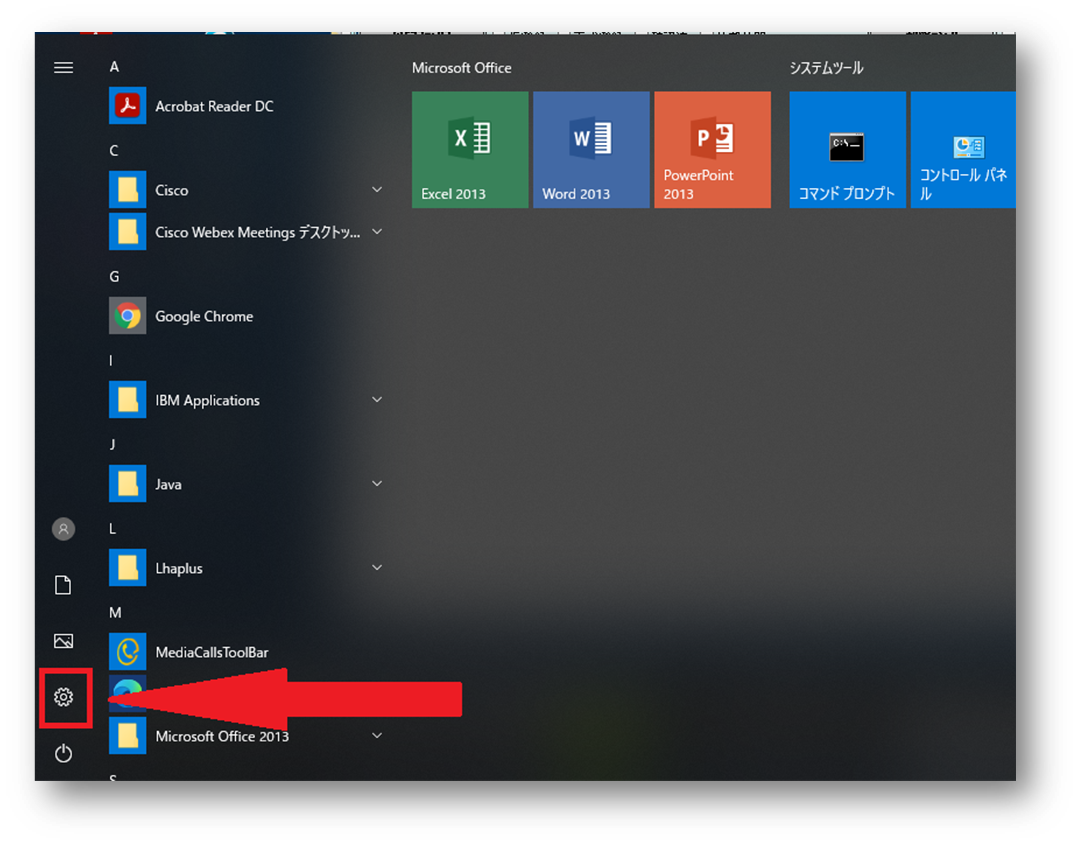Open the user account icon in the sidebar

(x=63, y=529)
